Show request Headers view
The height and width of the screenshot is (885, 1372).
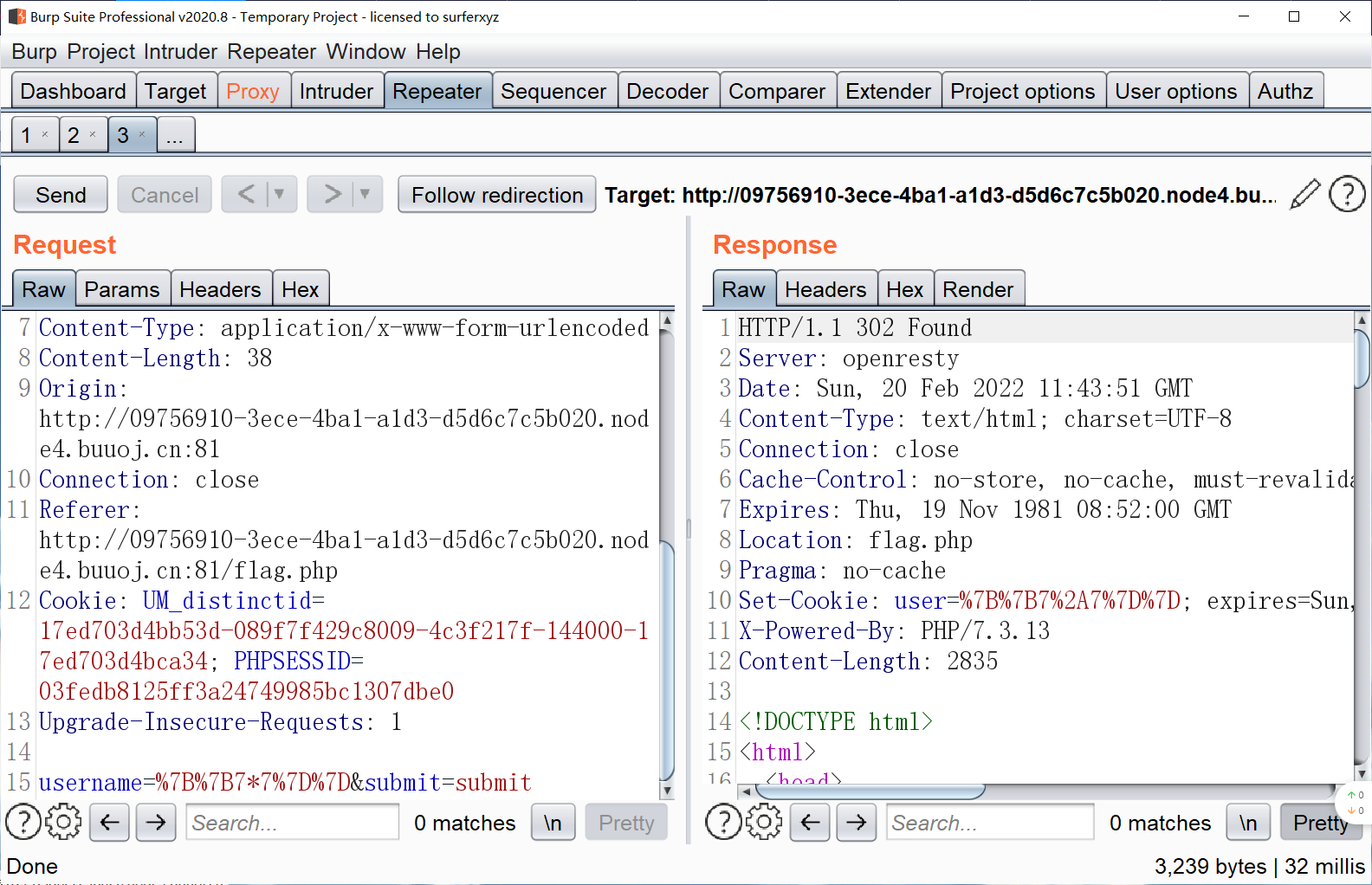pos(220,289)
